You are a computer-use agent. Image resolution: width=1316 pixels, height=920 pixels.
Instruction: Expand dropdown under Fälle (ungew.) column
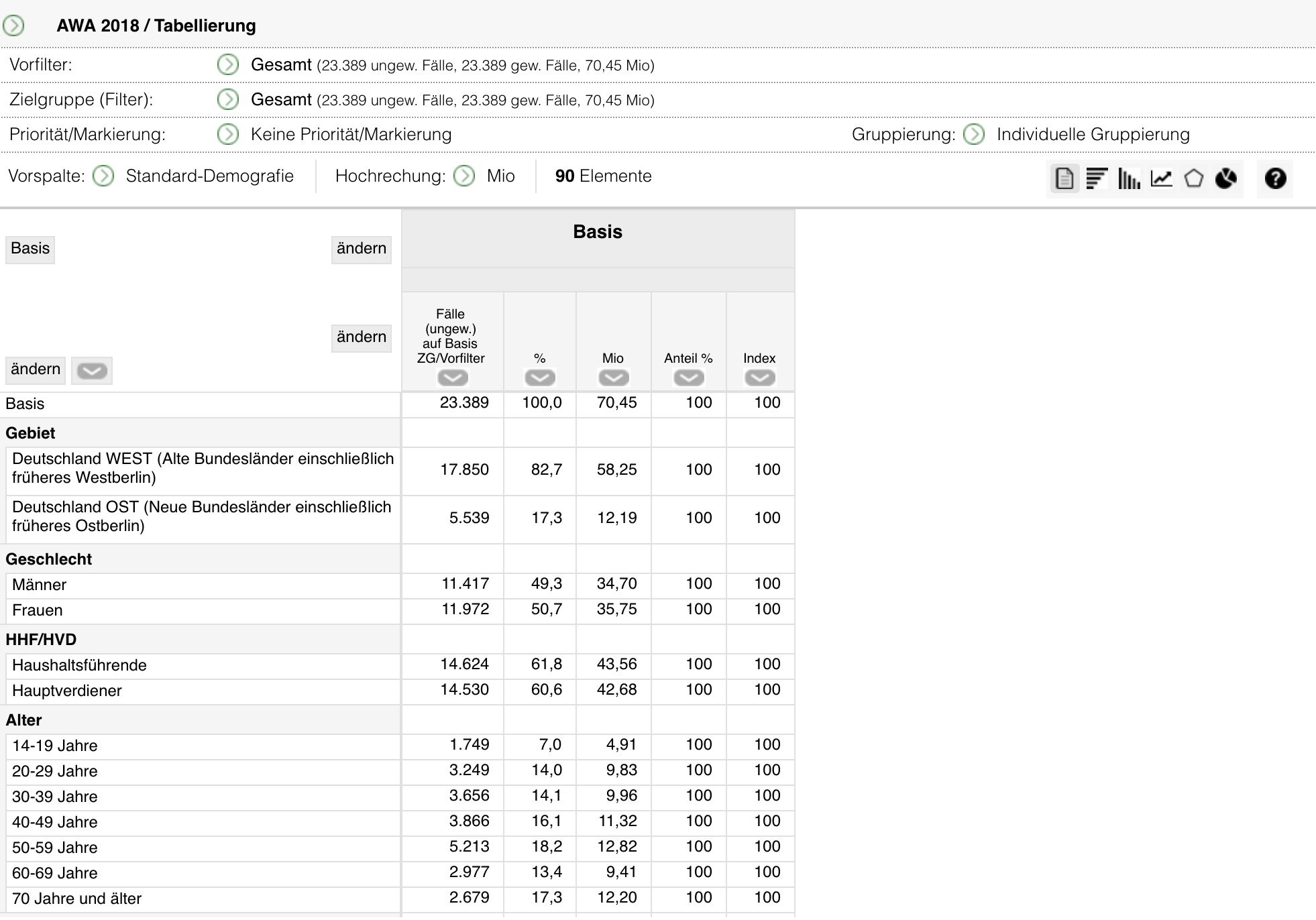coord(453,378)
